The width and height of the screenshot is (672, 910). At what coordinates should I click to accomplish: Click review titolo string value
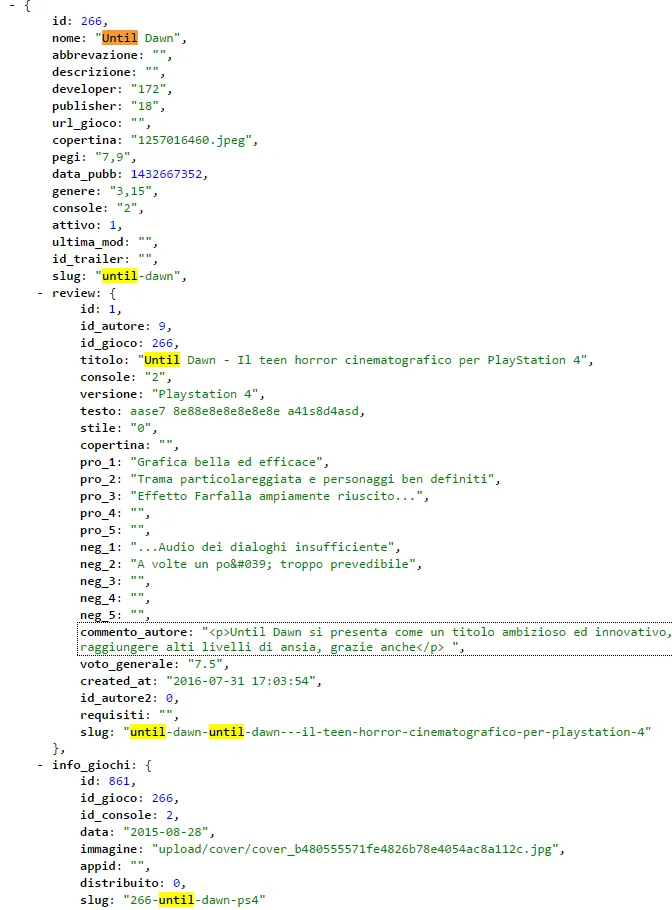coord(362,360)
